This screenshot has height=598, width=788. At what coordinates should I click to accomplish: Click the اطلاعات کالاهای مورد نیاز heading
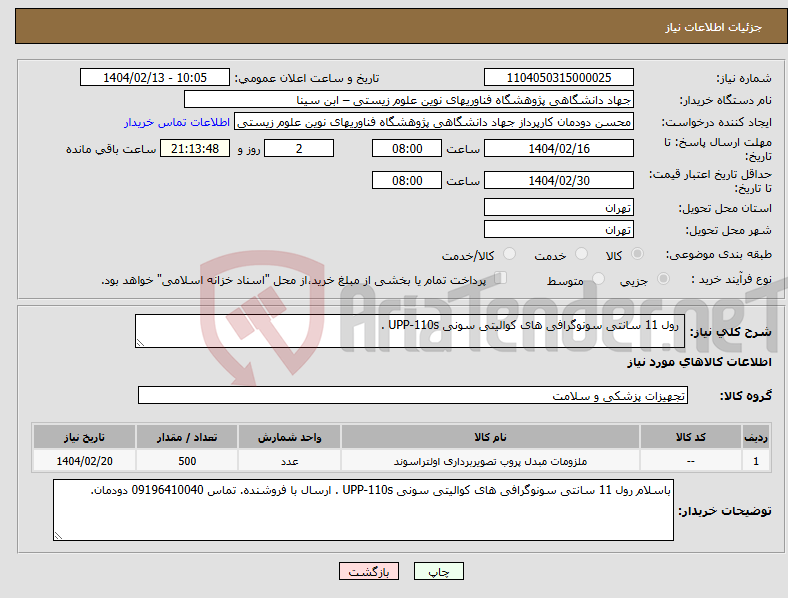pyautogui.click(x=699, y=362)
